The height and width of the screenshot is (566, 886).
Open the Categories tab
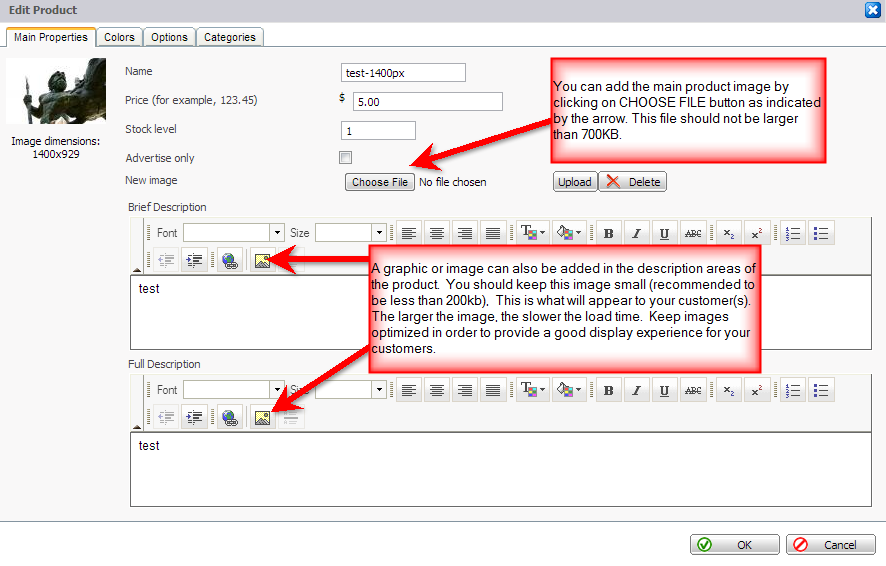(229, 37)
